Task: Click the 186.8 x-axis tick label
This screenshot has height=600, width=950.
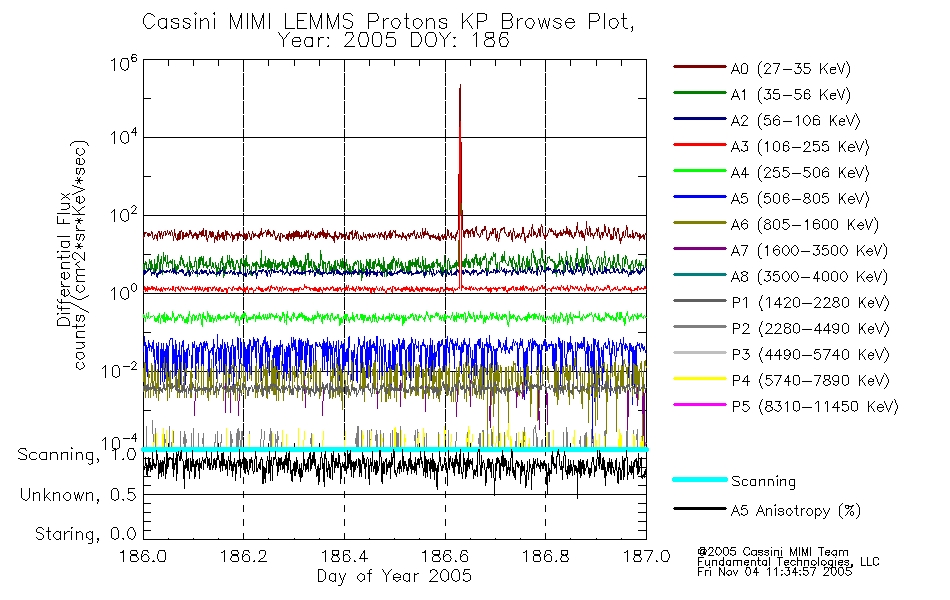Action: click(x=545, y=556)
